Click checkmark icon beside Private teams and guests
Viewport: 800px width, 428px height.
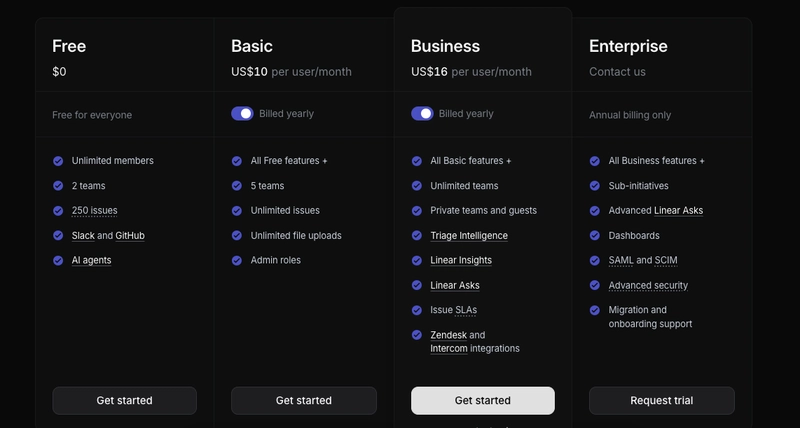[x=416, y=210]
